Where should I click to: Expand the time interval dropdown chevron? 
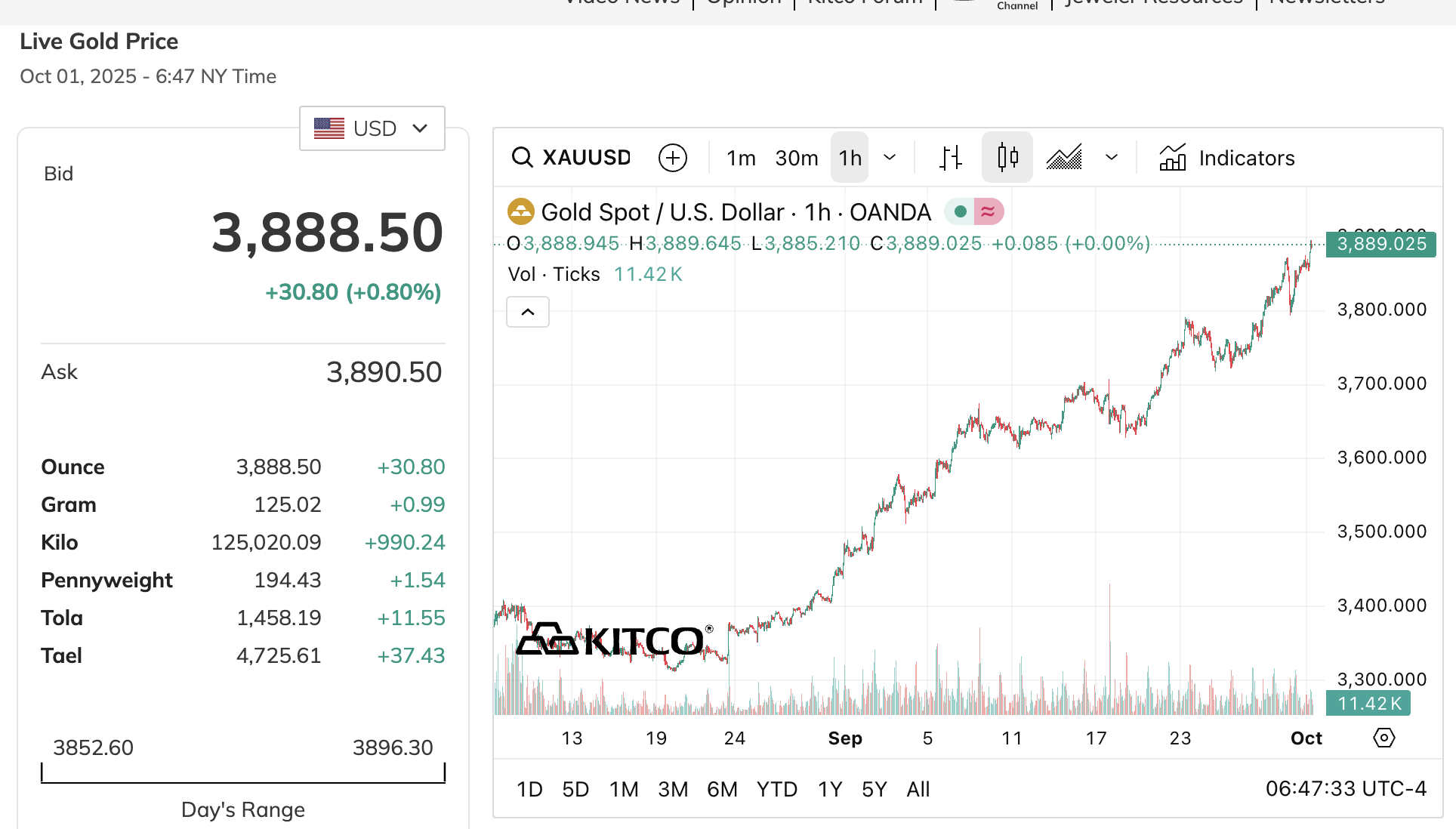point(890,158)
